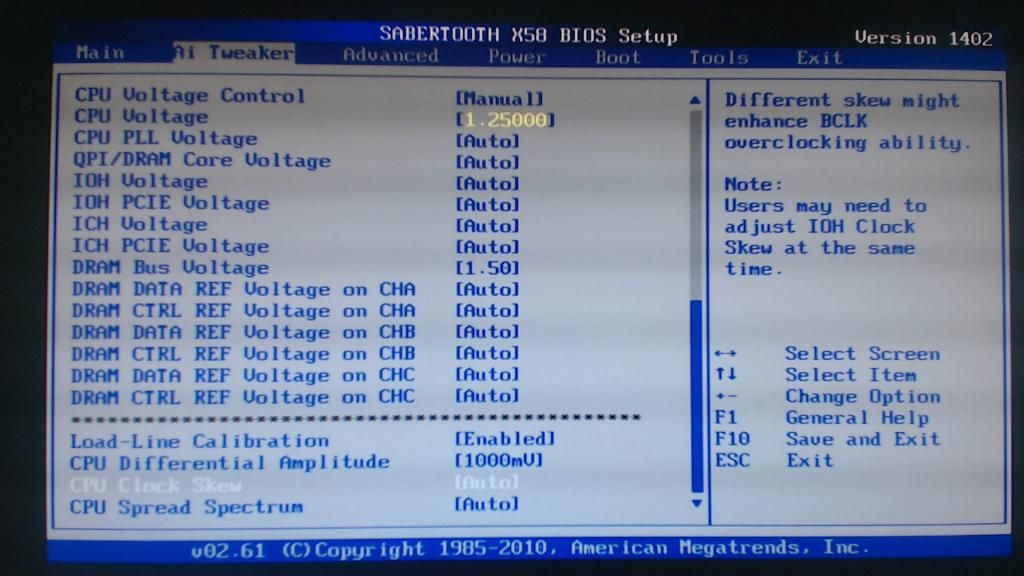Open DRAM DATA REF CHC Auto value
This screenshot has height=576, width=1024.
[487, 375]
